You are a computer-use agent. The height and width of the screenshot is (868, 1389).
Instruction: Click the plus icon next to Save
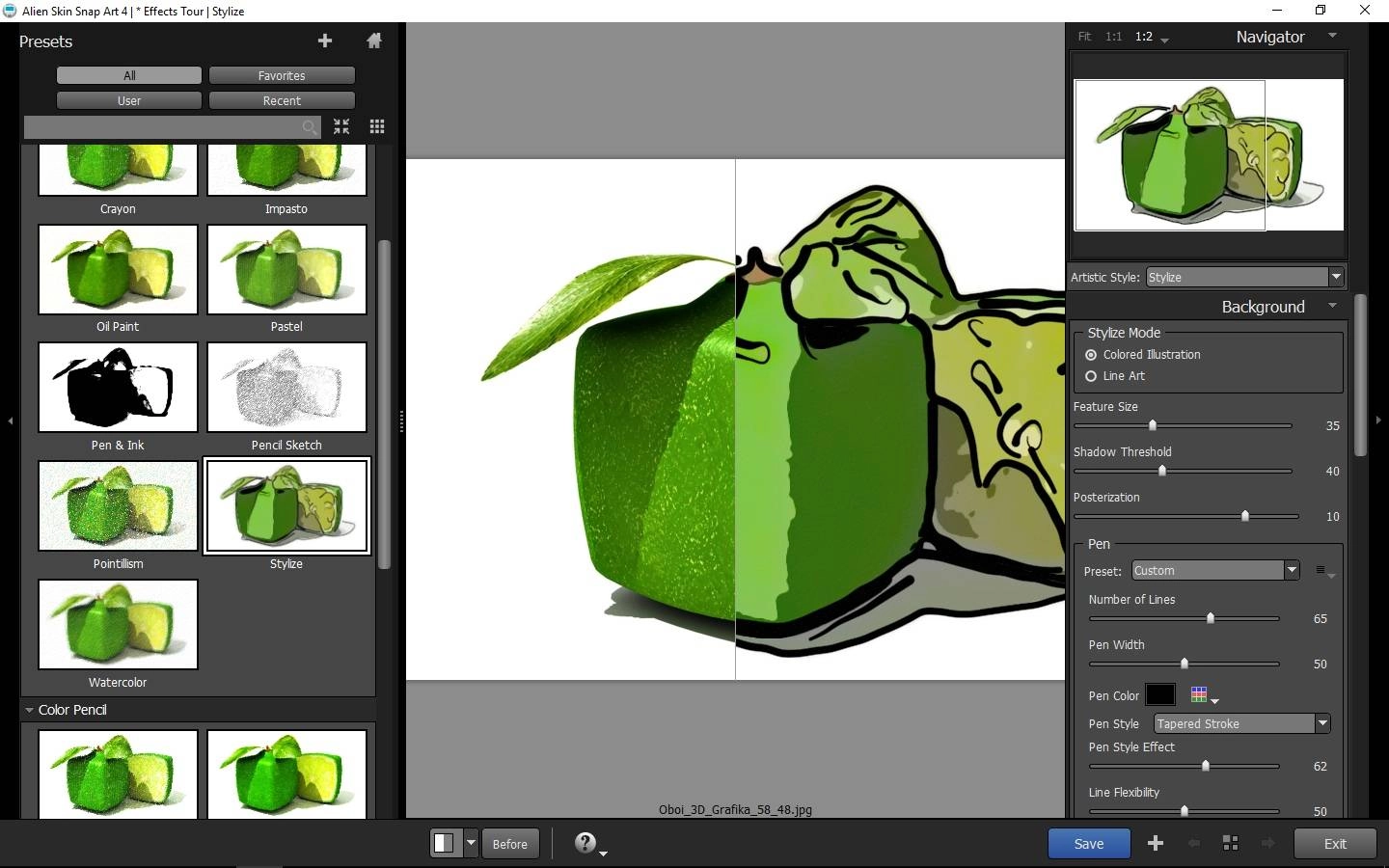1156,843
